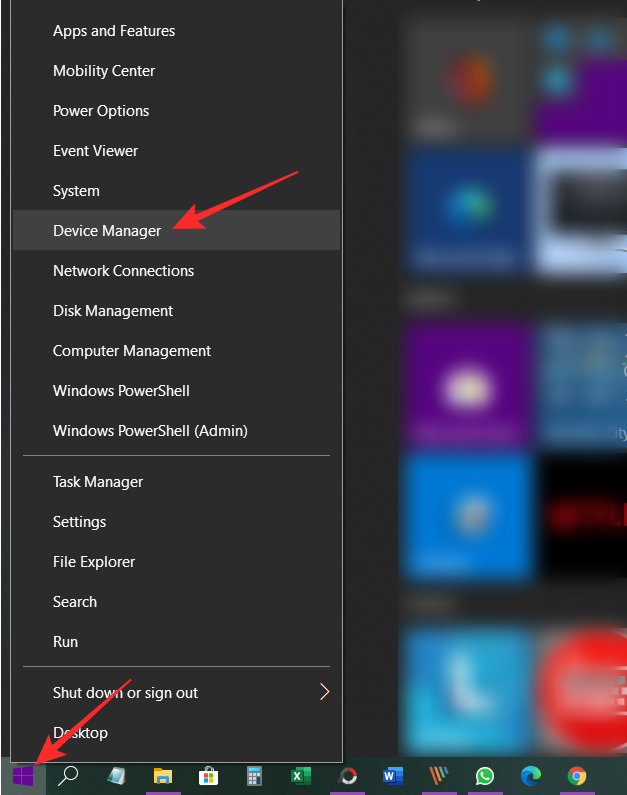Open Google Chrome from the taskbar
This screenshot has width=627, height=795.
click(x=577, y=776)
